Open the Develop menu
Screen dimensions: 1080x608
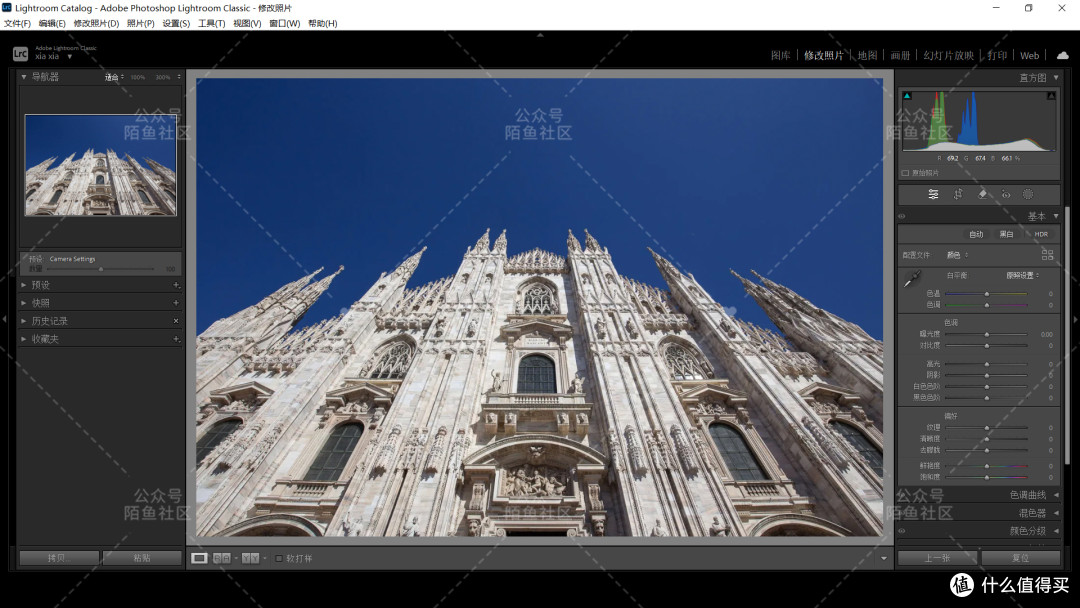click(x=96, y=23)
